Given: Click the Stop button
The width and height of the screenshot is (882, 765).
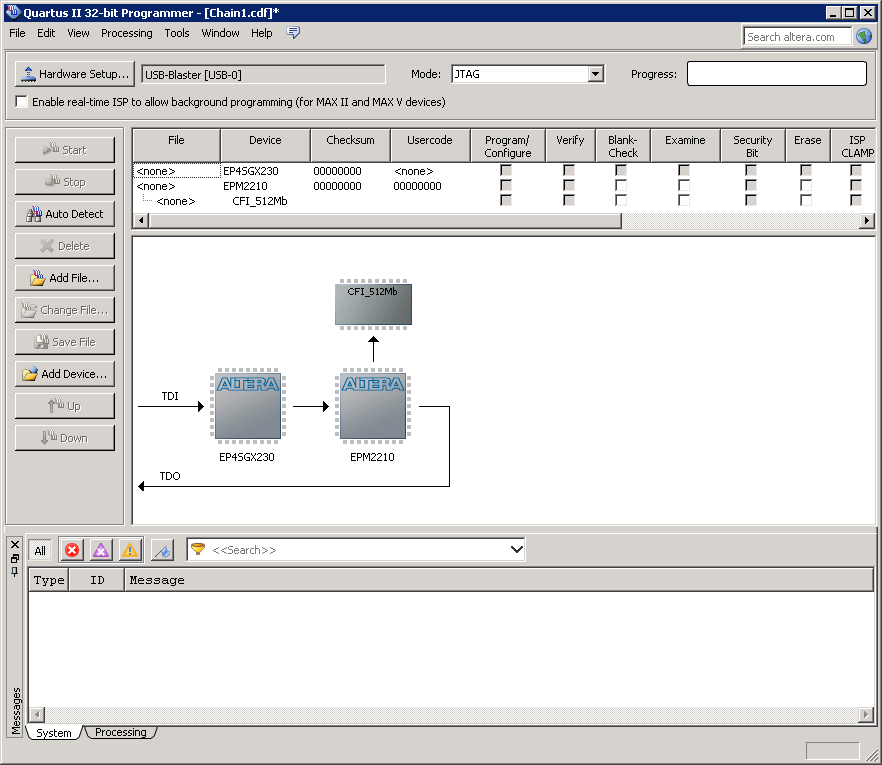Looking at the screenshot, I should click(65, 182).
